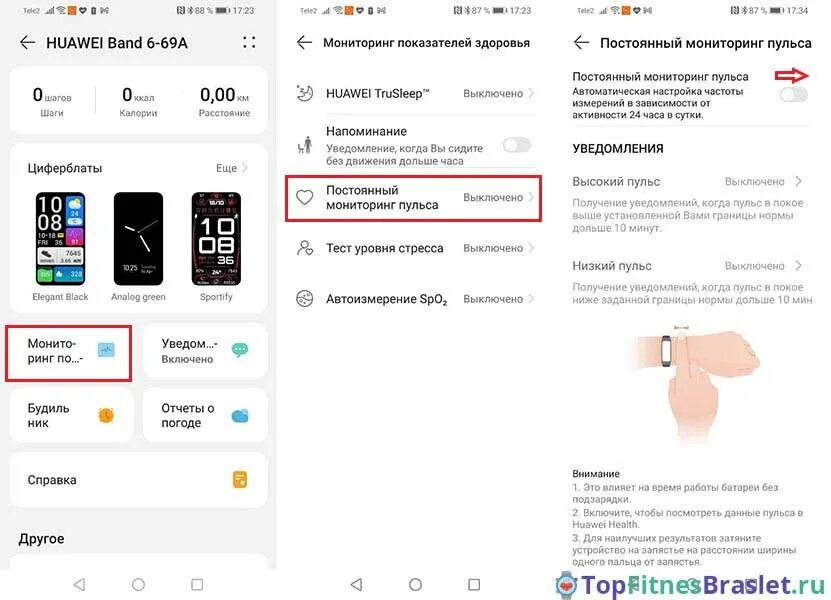The height and width of the screenshot is (600, 831).
Task: Open Еще to see more watch faces
Action: point(232,168)
